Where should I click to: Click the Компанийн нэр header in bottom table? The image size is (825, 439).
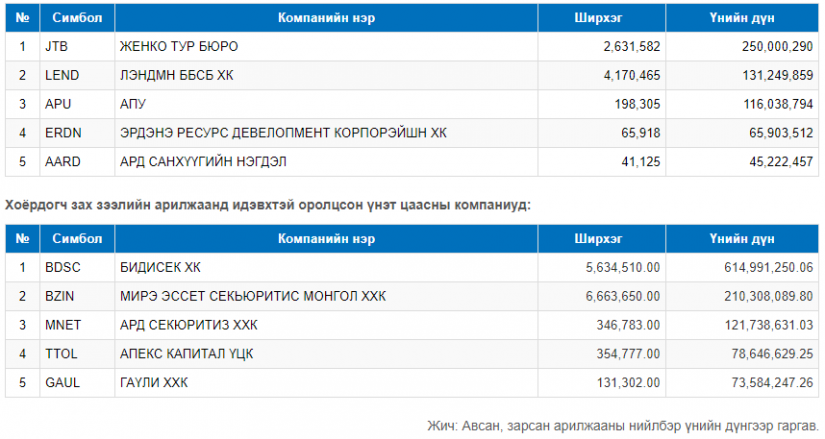tap(326, 239)
